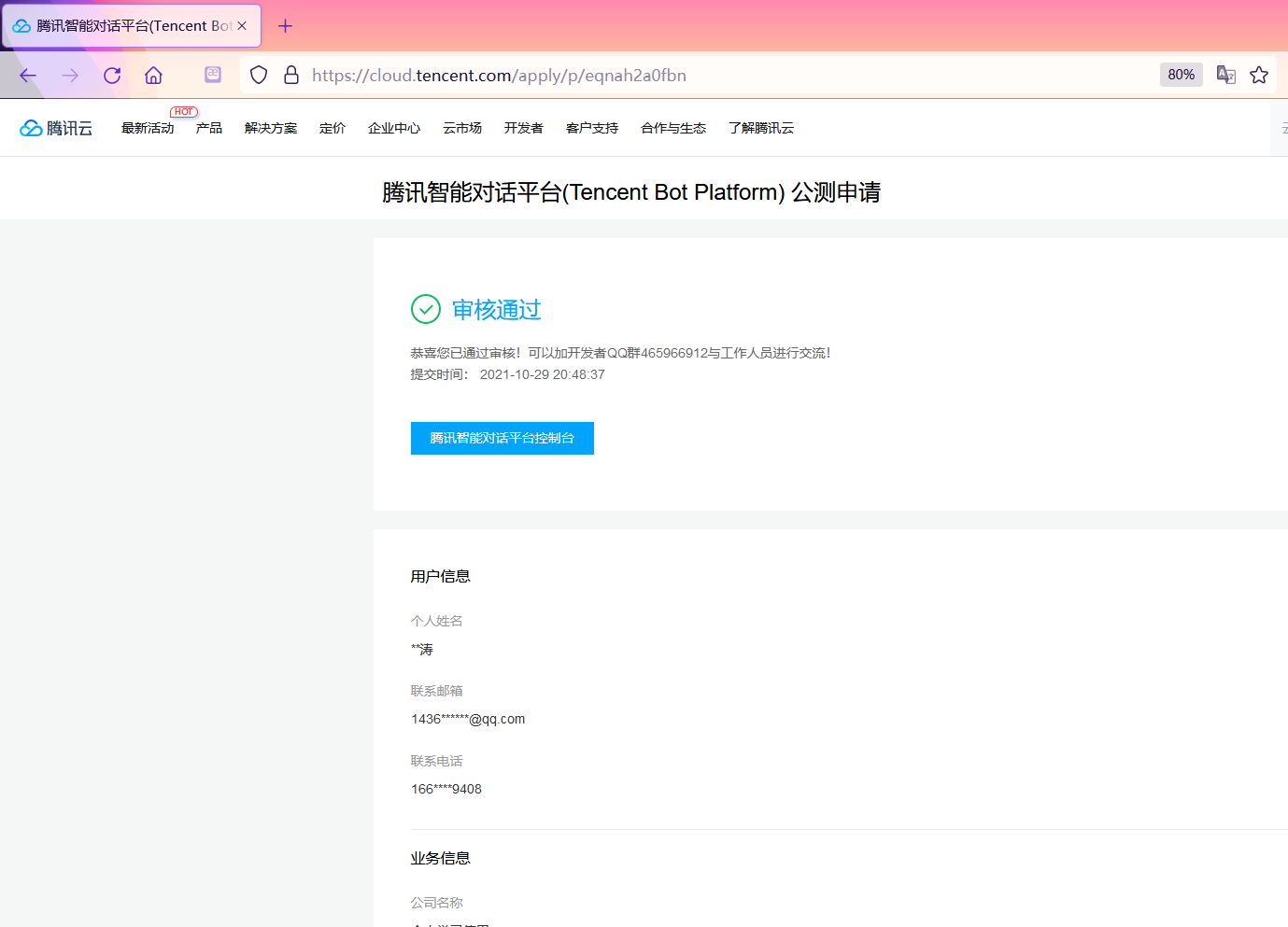Click the masked email 1436******@qq.com
The height and width of the screenshot is (927, 1288).
tap(468, 719)
